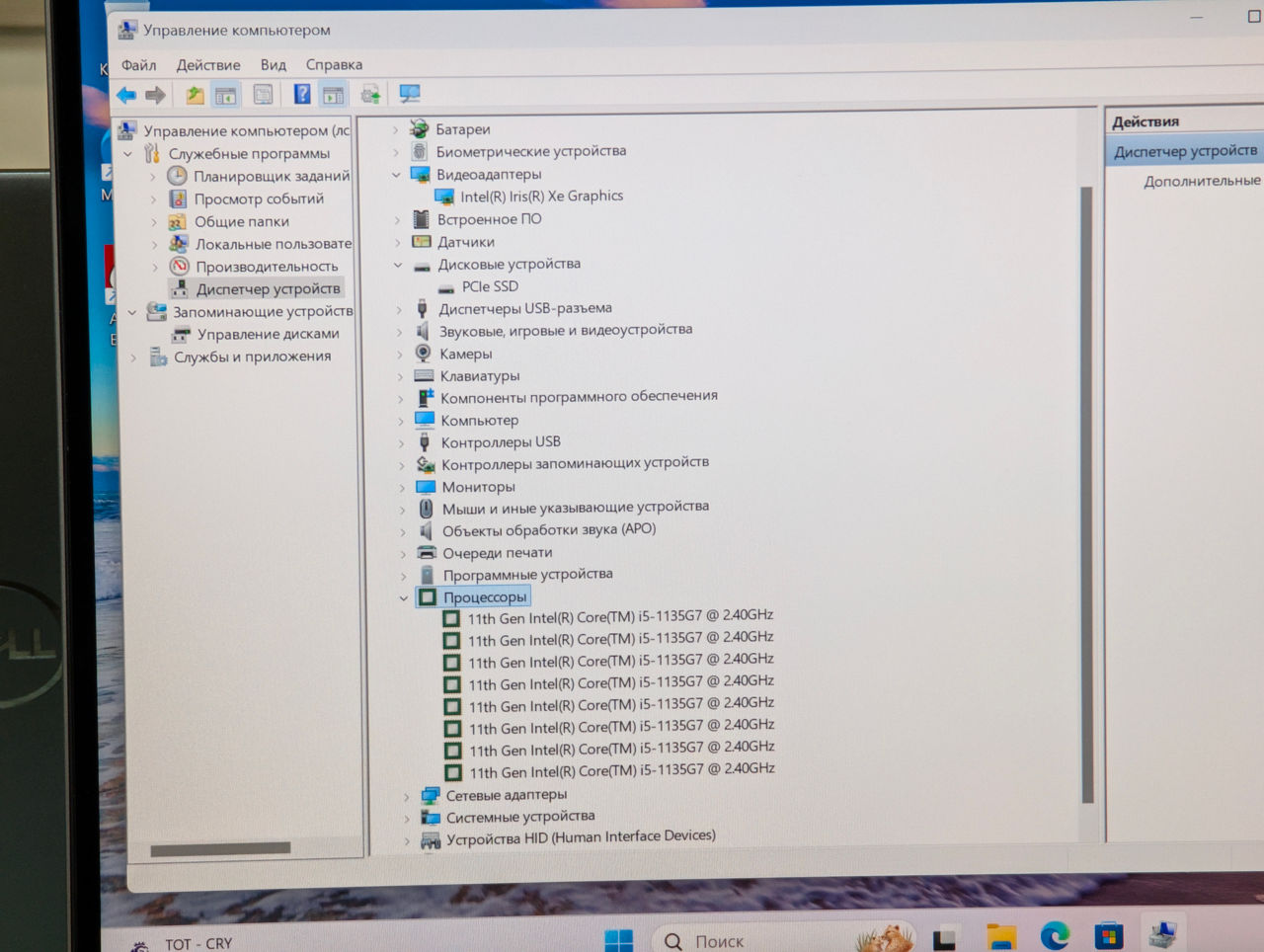The image size is (1264, 952).
Task: Click the Scan for hardware changes monitor icon
Action: coord(410,94)
